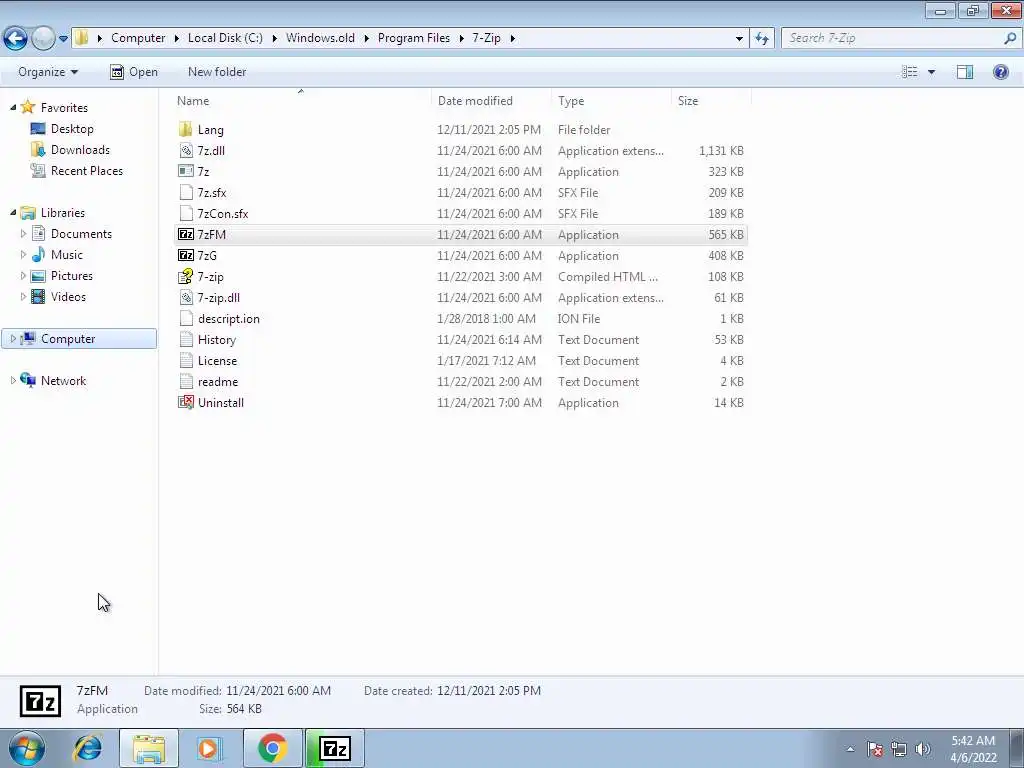Open File Explorer from the taskbar

(x=148, y=748)
